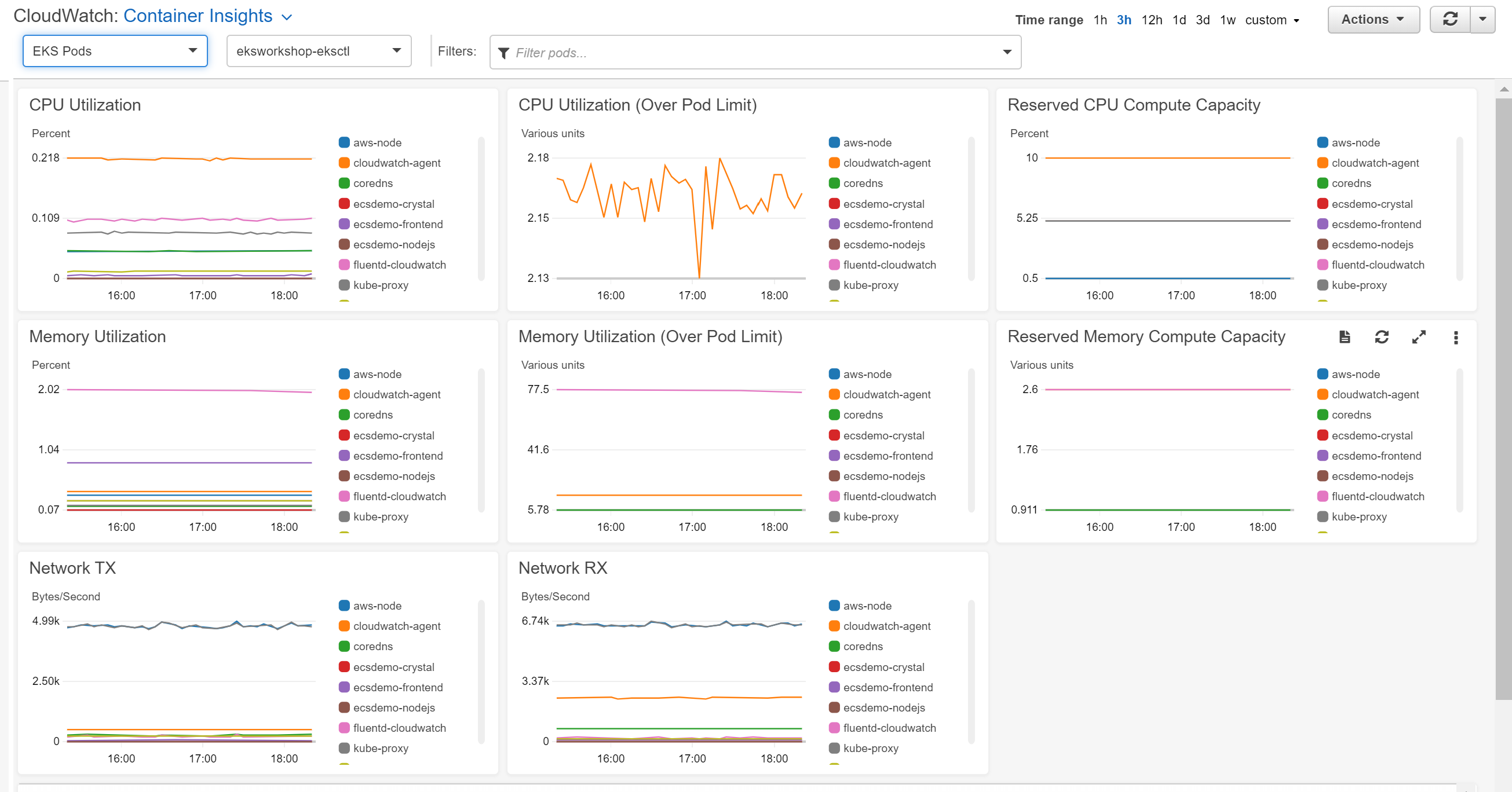Click the Reserved CPU legend scrollbar
The height and width of the screenshot is (792, 1512).
pos(1460,209)
